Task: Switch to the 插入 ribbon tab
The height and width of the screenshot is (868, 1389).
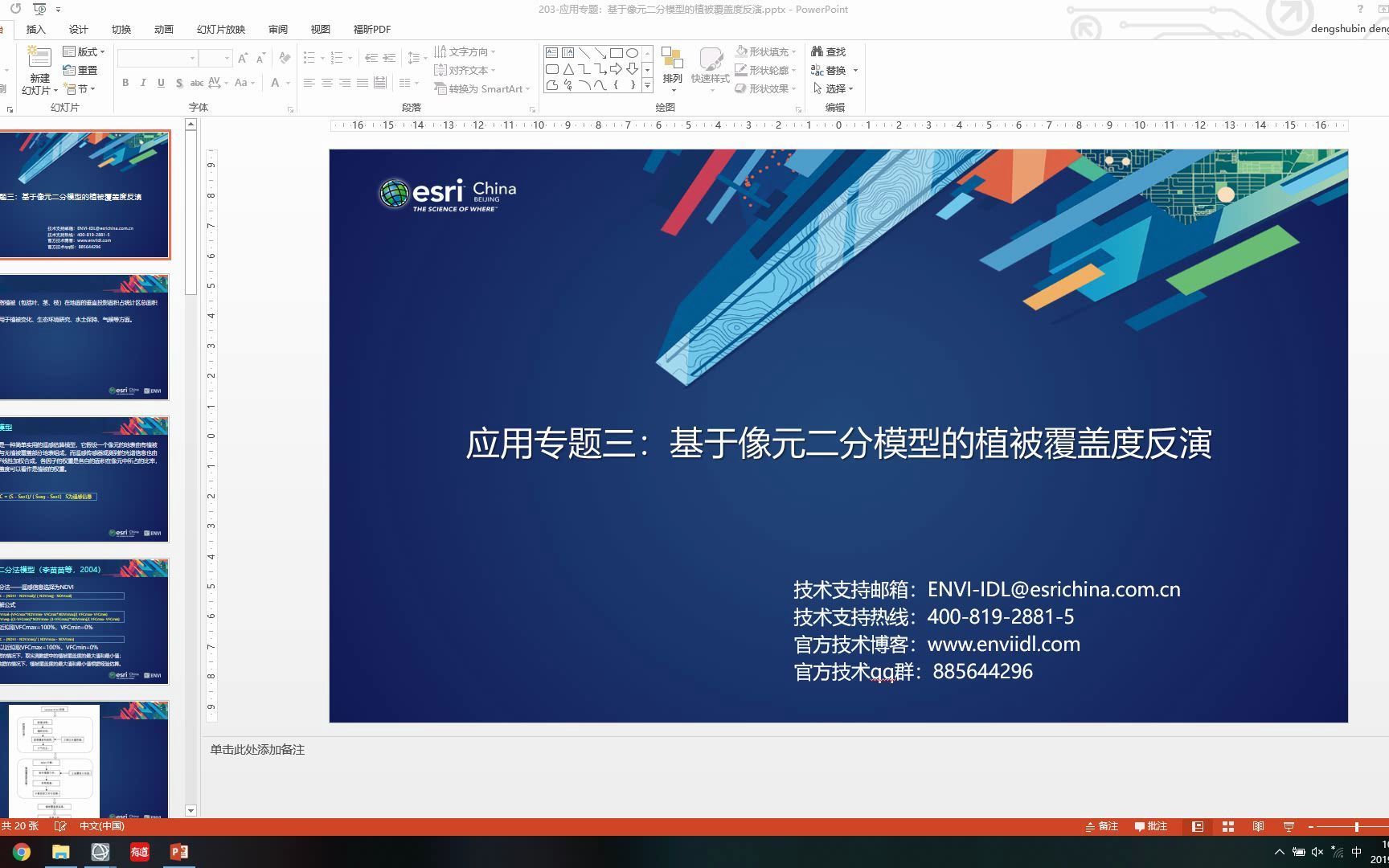Action: pyautogui.click(x=35, y=29)
